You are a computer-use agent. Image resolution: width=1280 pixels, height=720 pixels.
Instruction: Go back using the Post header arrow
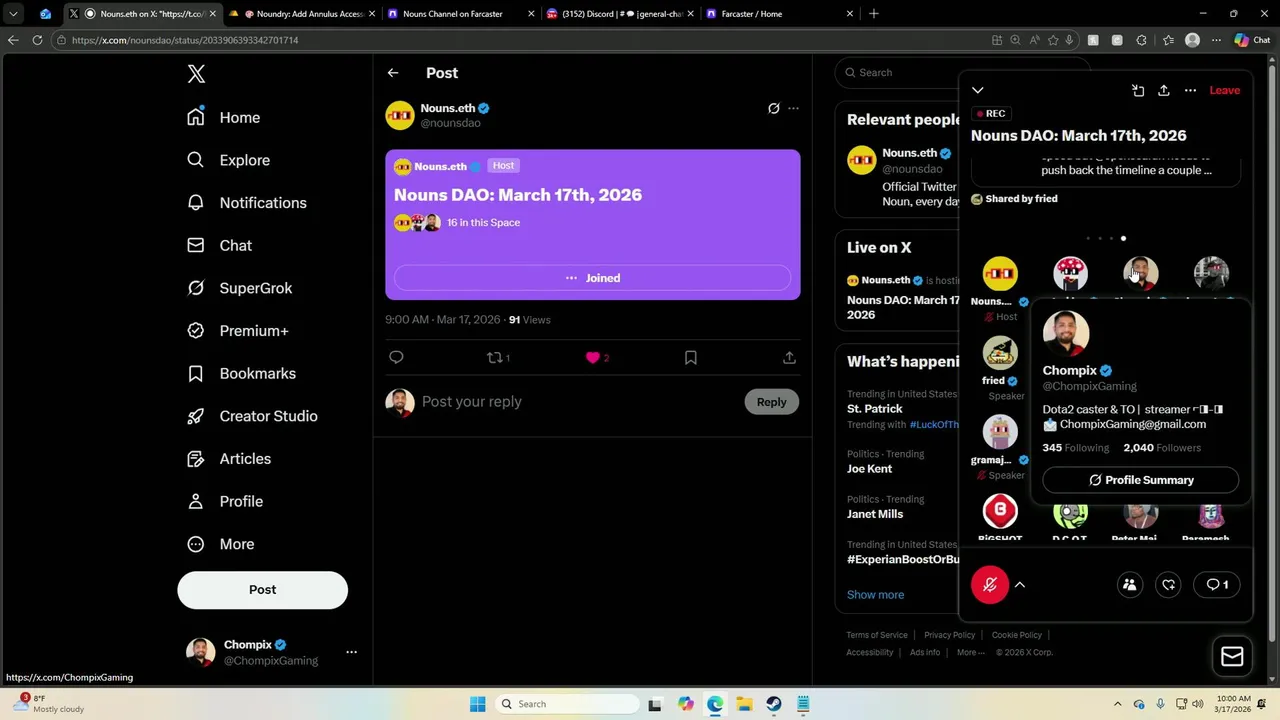pyautogui.click(x=393, y=73)
